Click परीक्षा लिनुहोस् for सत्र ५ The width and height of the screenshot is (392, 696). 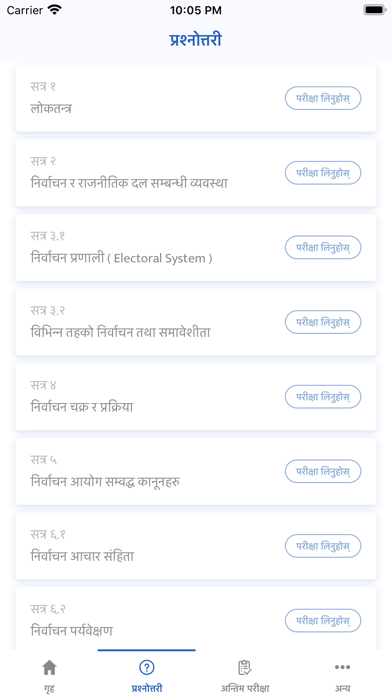[323, 471]
